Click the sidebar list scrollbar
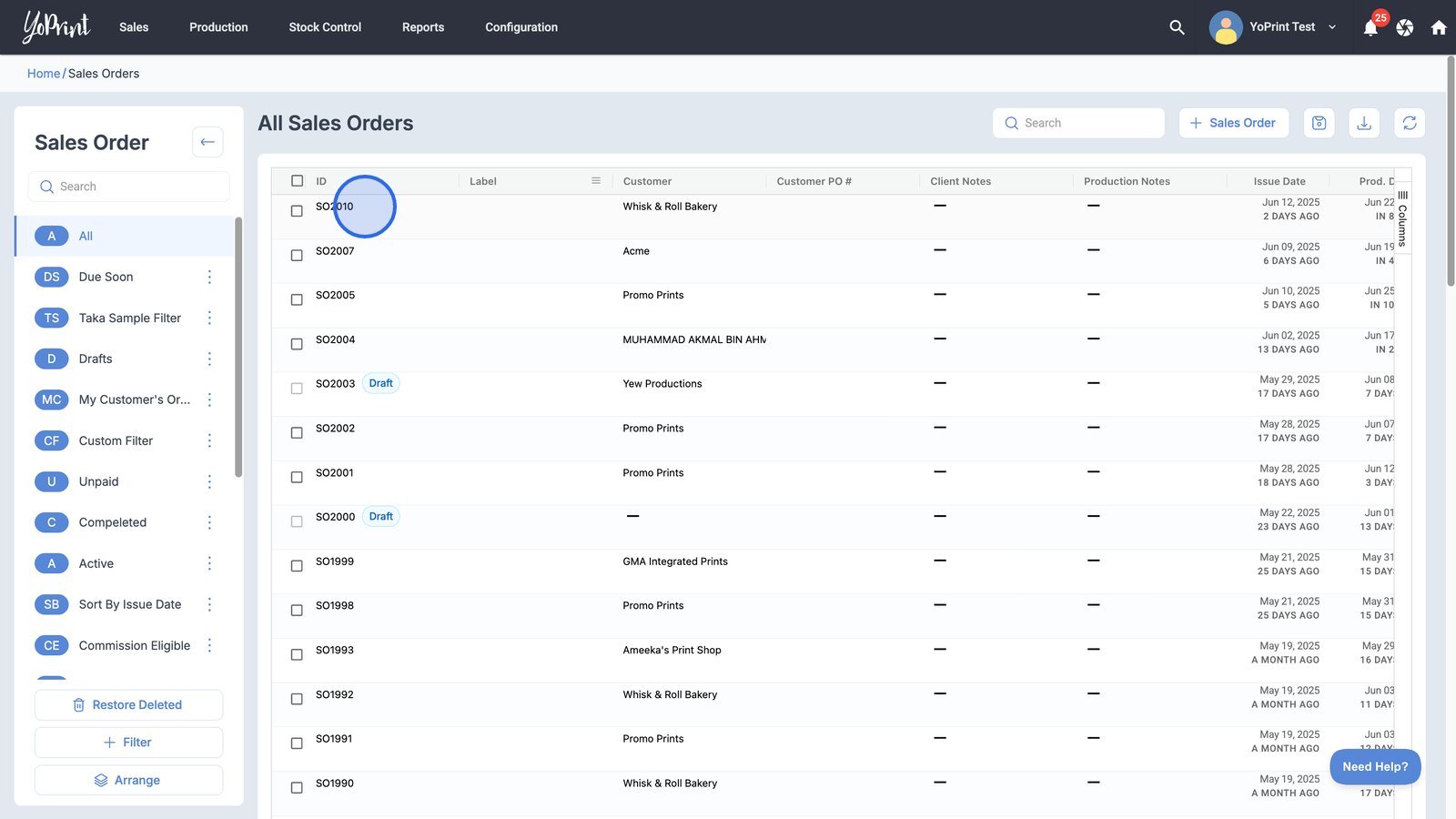This screenshot has width=1456, height=819. pyautogui.click(x=238, y=346)
